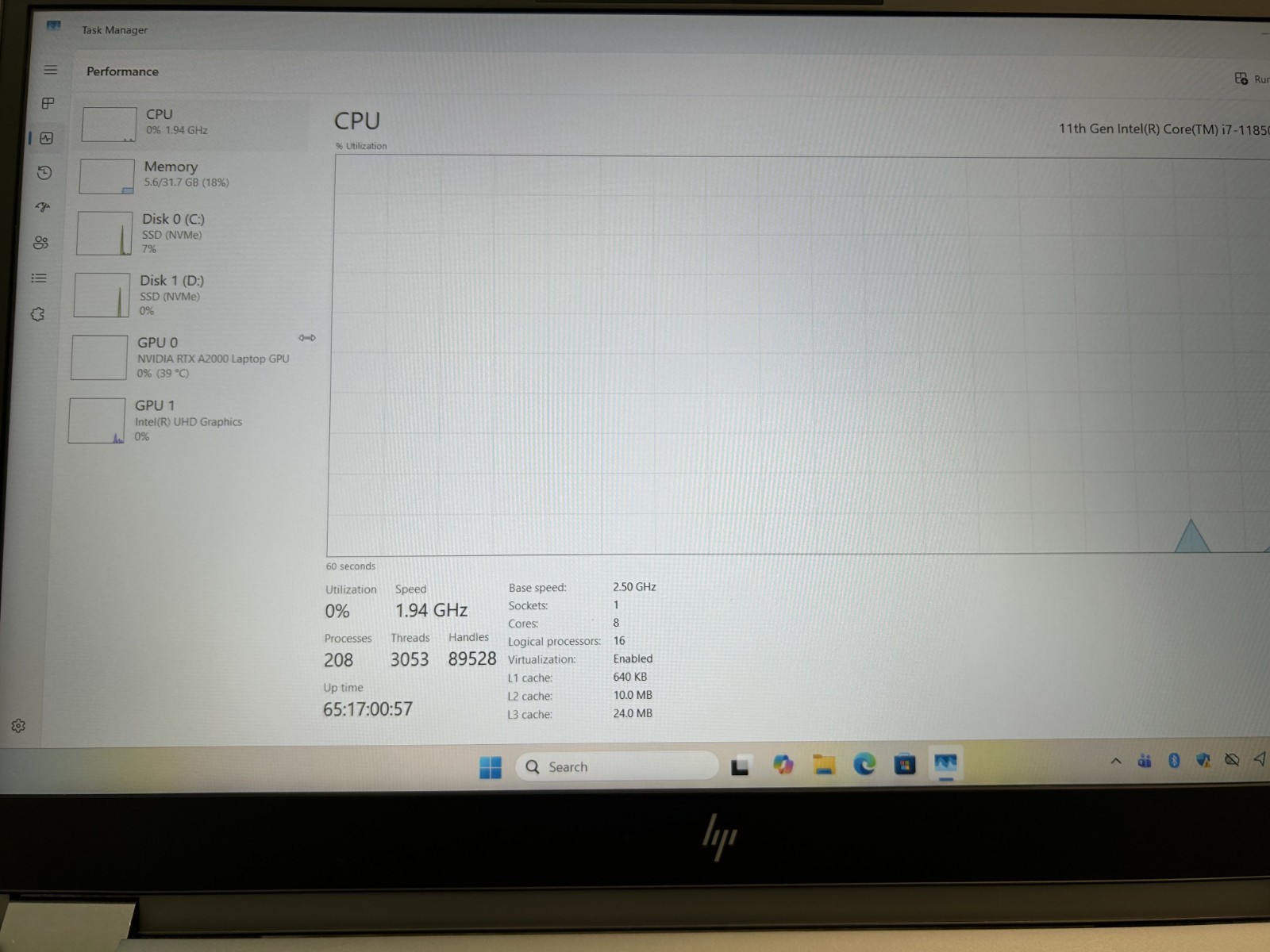Click the Bluetooth tray icon
Viewport: 1270px width, 952px height.
(x=1174, y=760)
